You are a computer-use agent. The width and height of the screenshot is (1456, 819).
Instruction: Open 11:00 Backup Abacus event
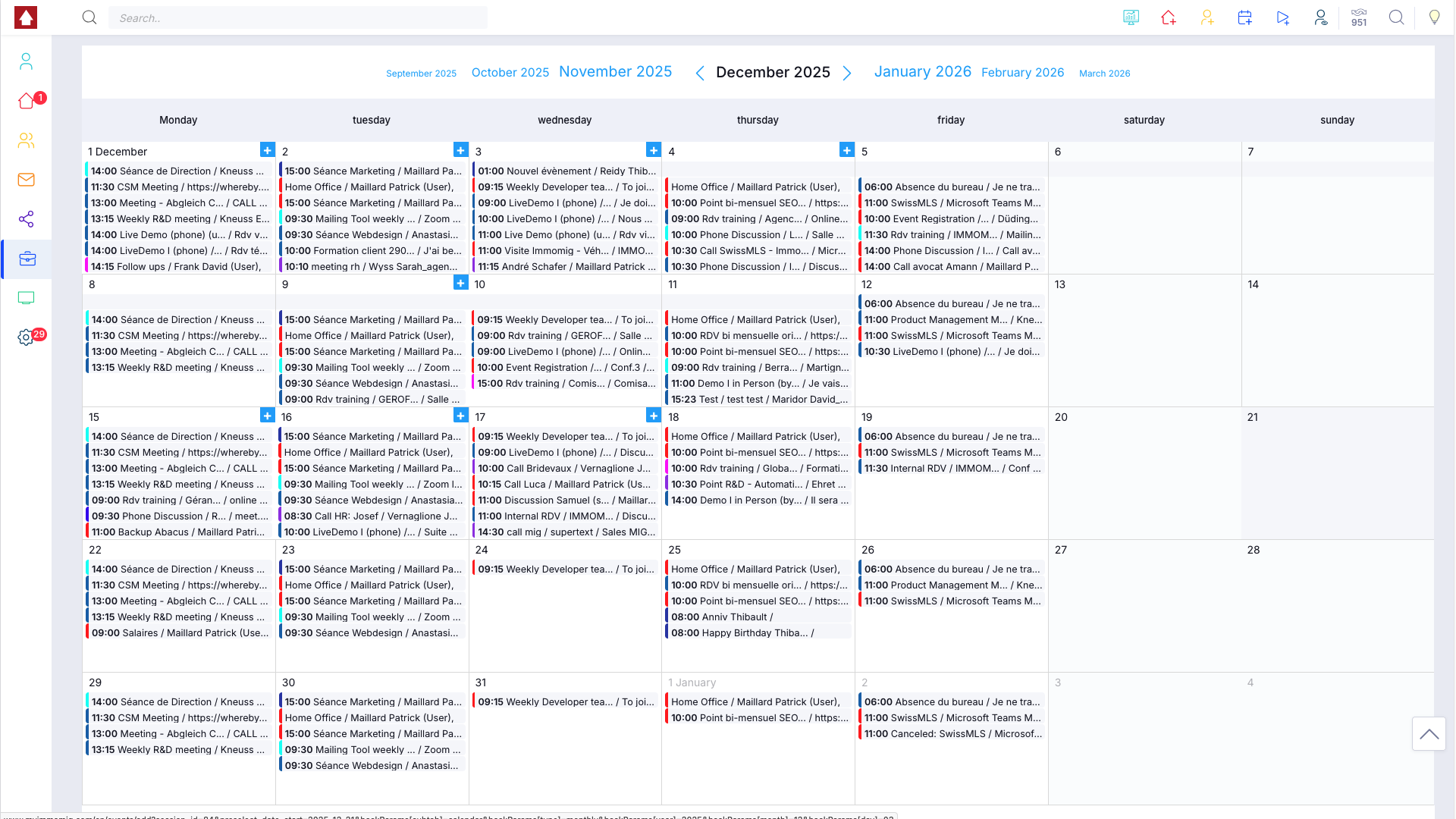tap(179, 532)
